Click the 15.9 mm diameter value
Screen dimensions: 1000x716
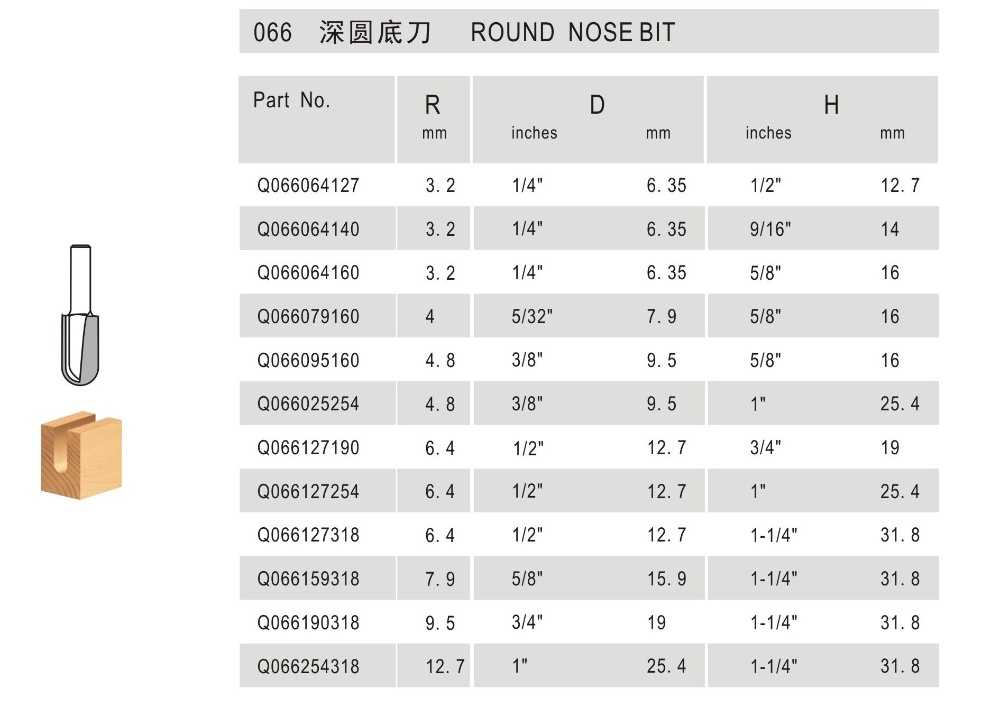pyautogui.click(x=666, y=579)
